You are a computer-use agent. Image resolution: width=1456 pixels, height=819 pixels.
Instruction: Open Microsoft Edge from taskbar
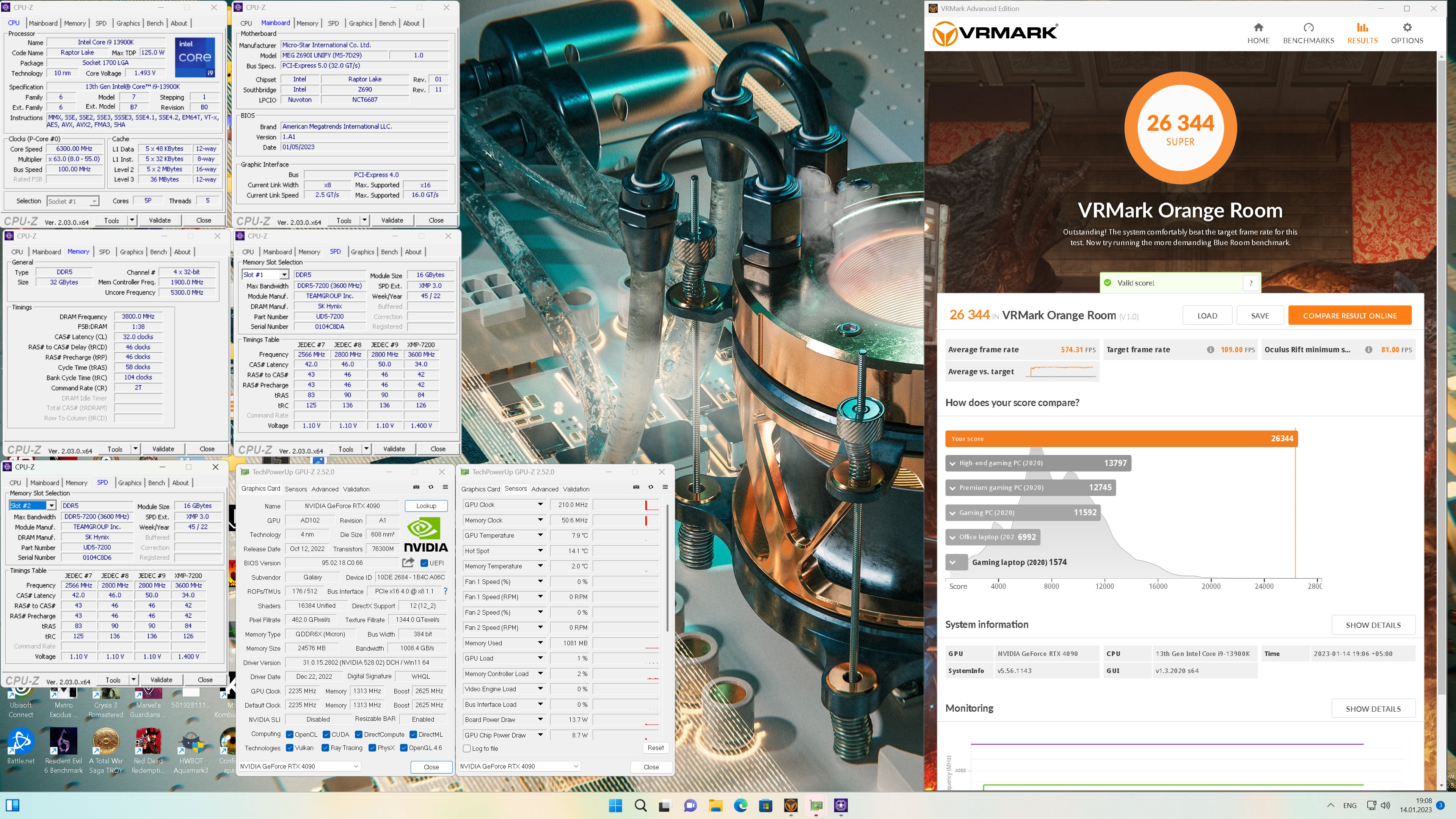[741, 805]
